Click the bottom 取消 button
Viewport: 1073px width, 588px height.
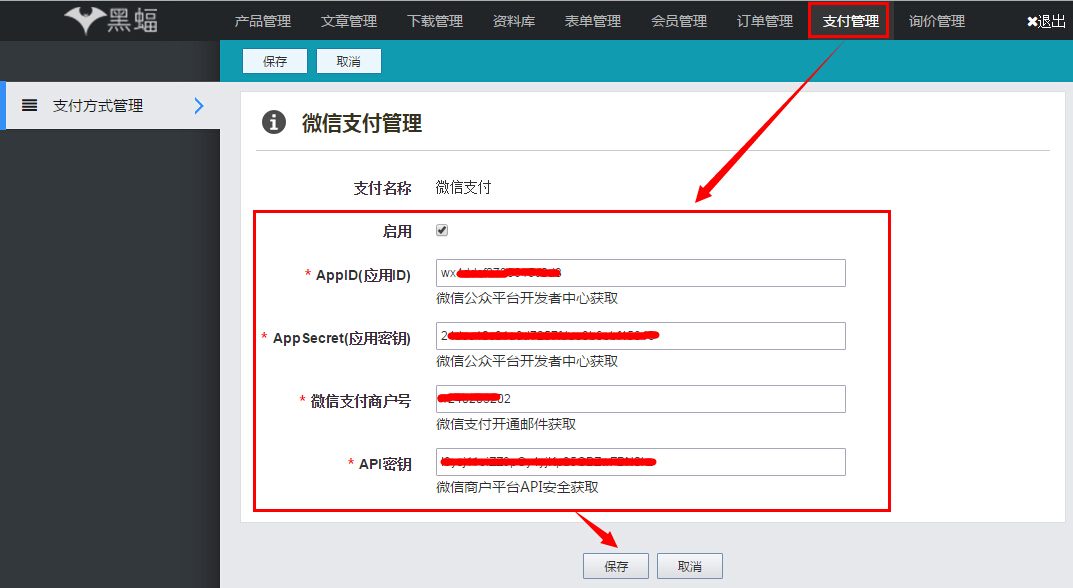(x=690, y=565)
